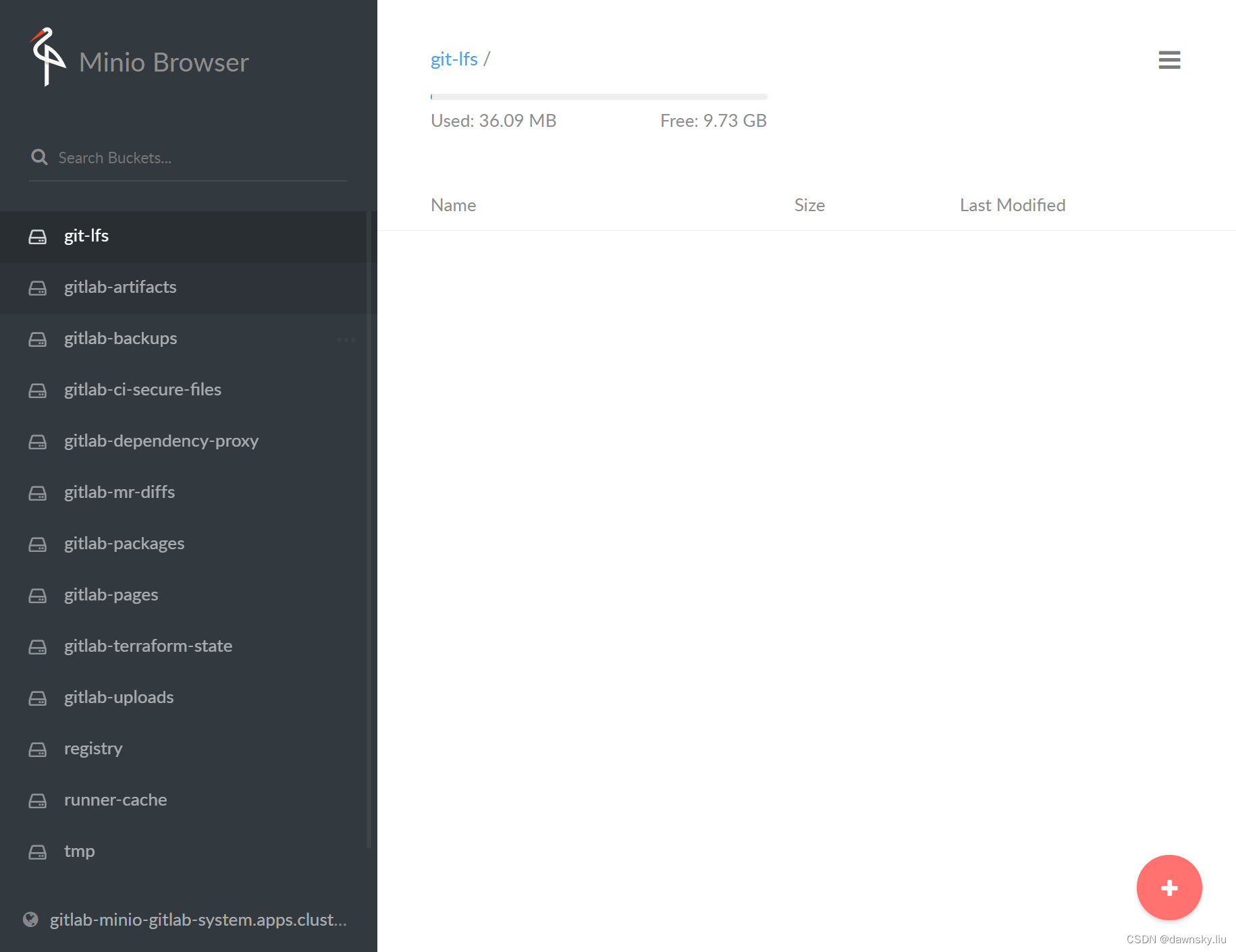This screenshot has width=1236, height=952.
Task: Click the search magnifier icon
Action: coord(39,157)
